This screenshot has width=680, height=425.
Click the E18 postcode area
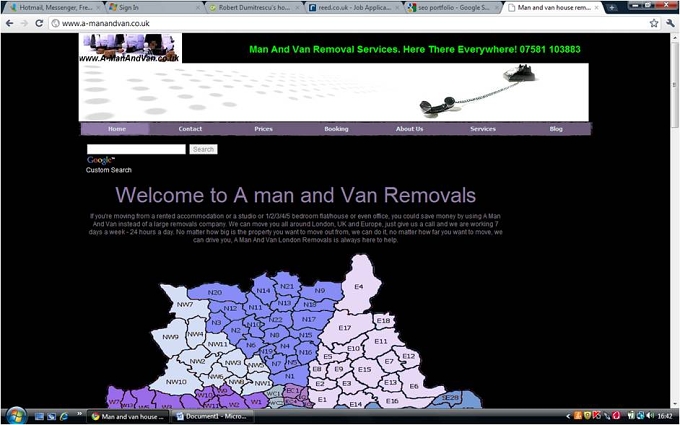tap(383, 321)
